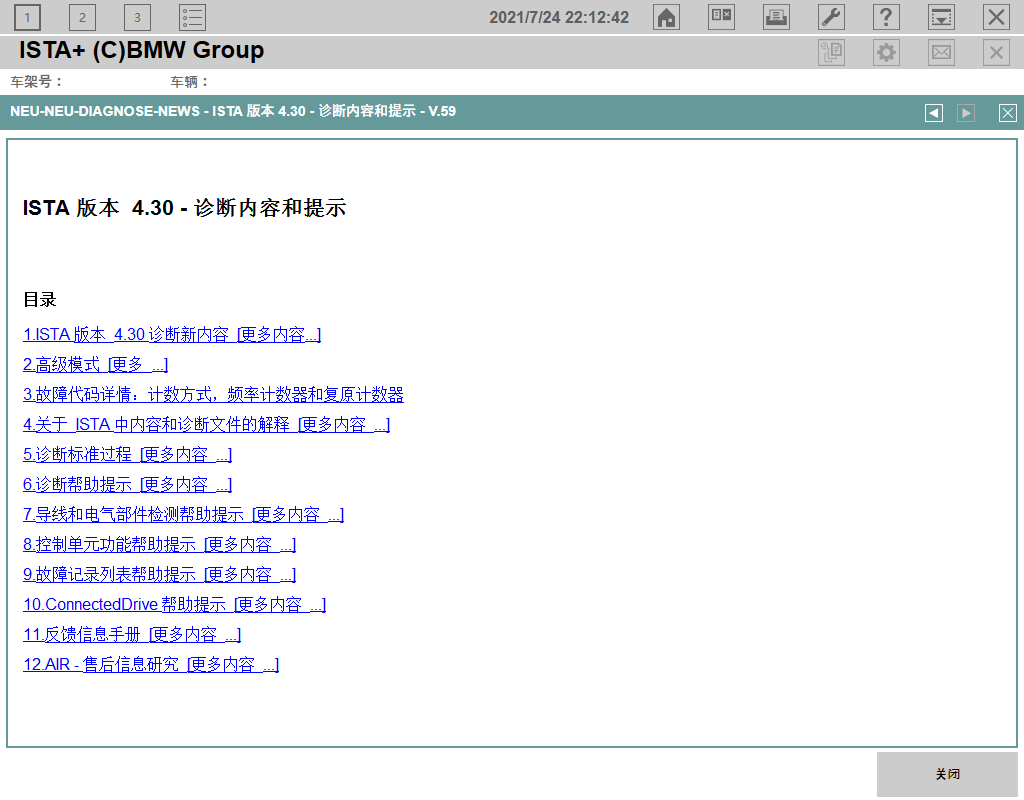
Task: Open the help question mark icon
Action: click(886, 17)
